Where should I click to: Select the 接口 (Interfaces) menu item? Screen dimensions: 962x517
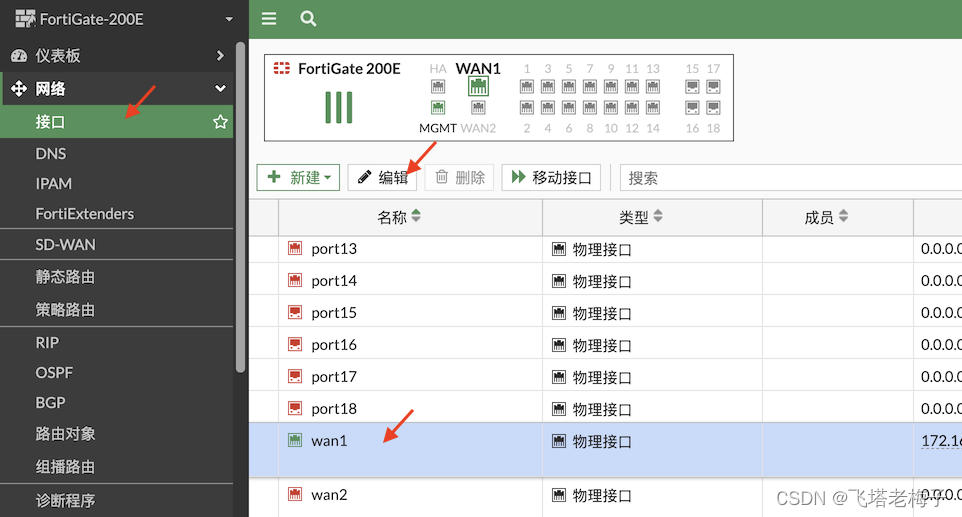coord(117,121)
